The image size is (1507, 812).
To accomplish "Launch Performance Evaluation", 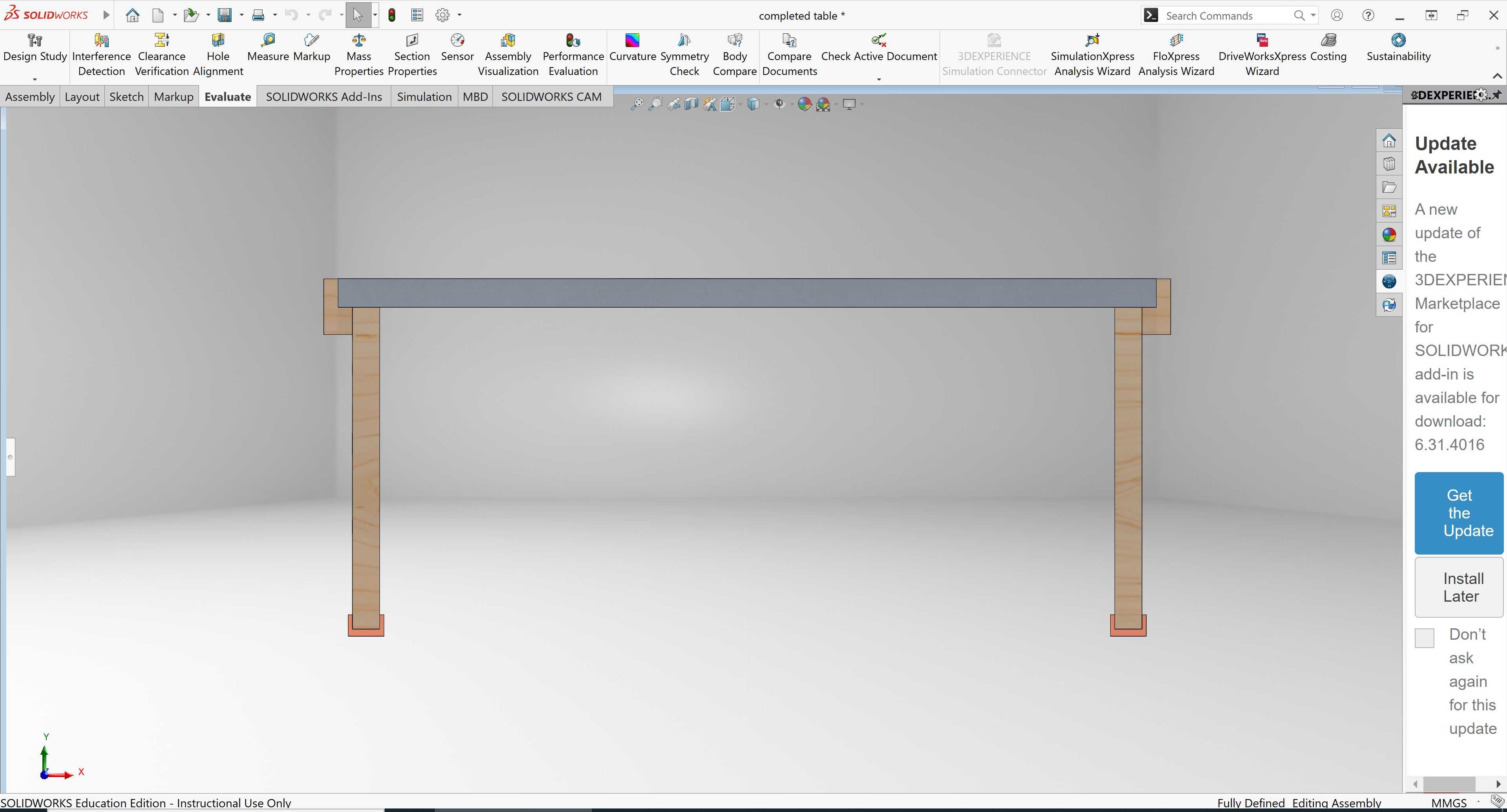I will [573, 55].
